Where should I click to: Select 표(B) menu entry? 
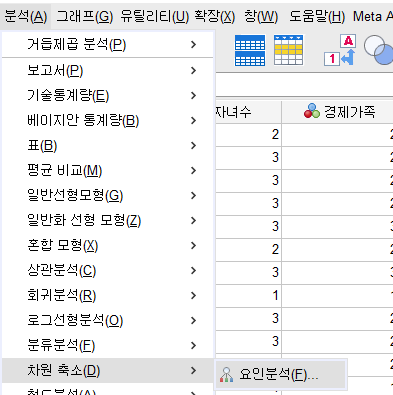coord(107,145)
